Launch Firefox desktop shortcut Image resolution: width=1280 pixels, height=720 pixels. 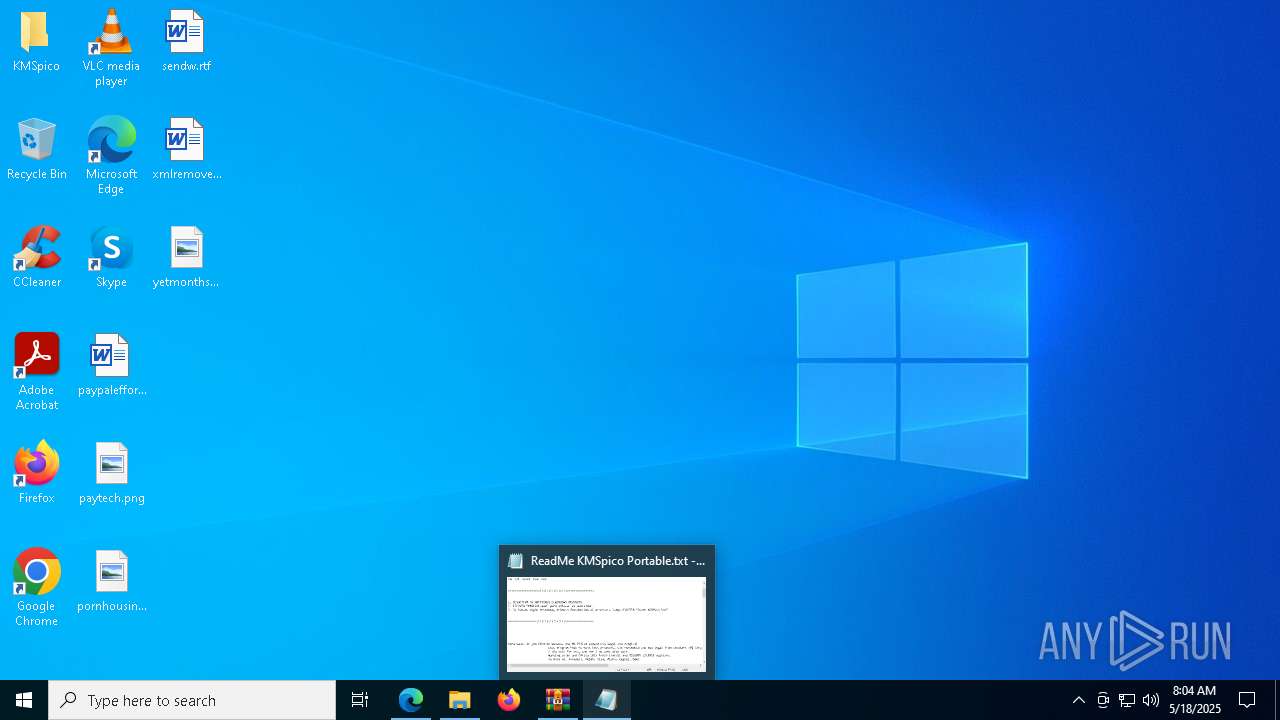point(37,474)
